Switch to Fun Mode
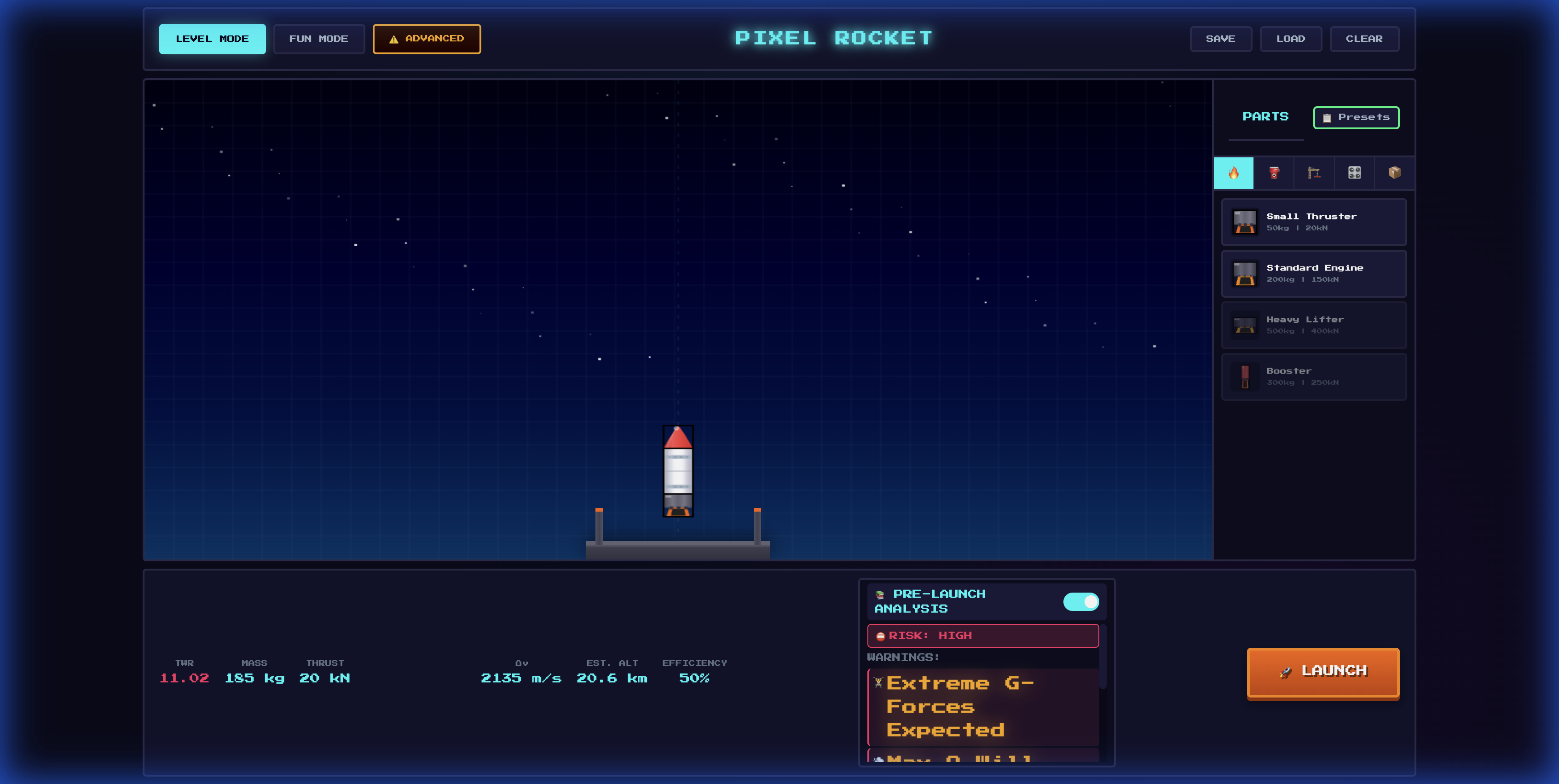1559x784 pixels. pos(319,38)
